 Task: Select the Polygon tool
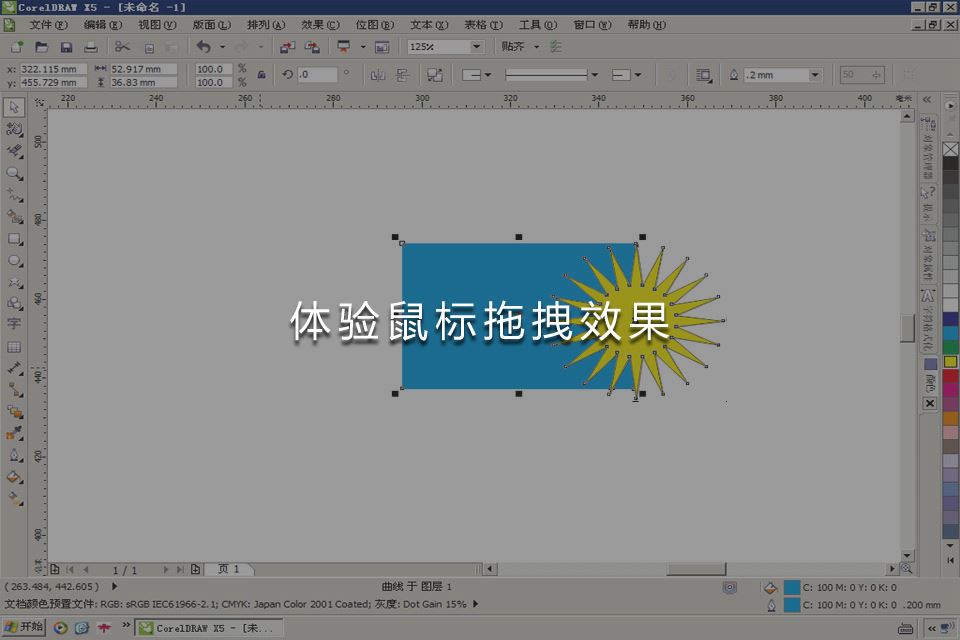[14, 282]
